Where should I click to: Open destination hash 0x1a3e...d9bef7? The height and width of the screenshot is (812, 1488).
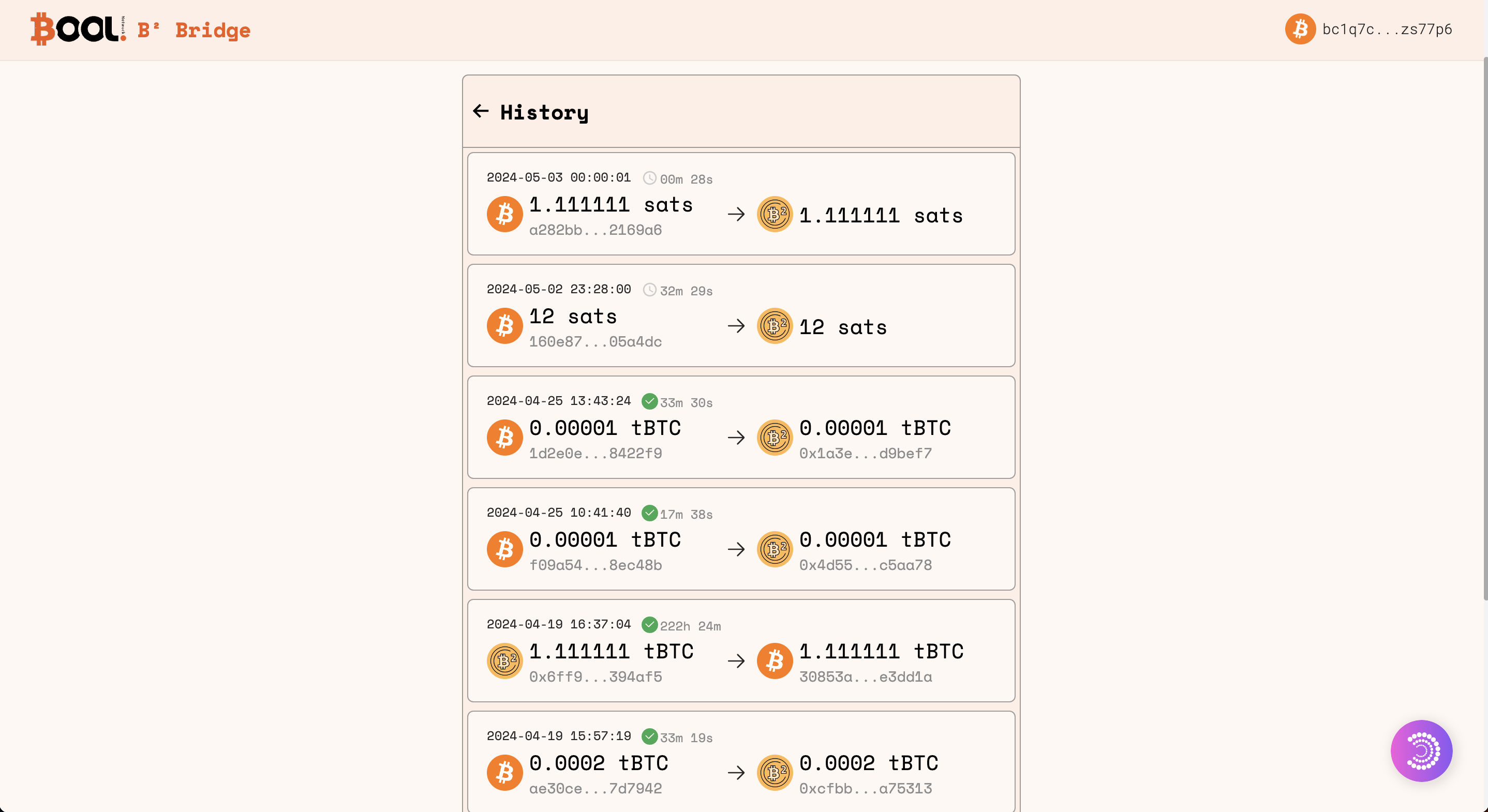[865, 454]
